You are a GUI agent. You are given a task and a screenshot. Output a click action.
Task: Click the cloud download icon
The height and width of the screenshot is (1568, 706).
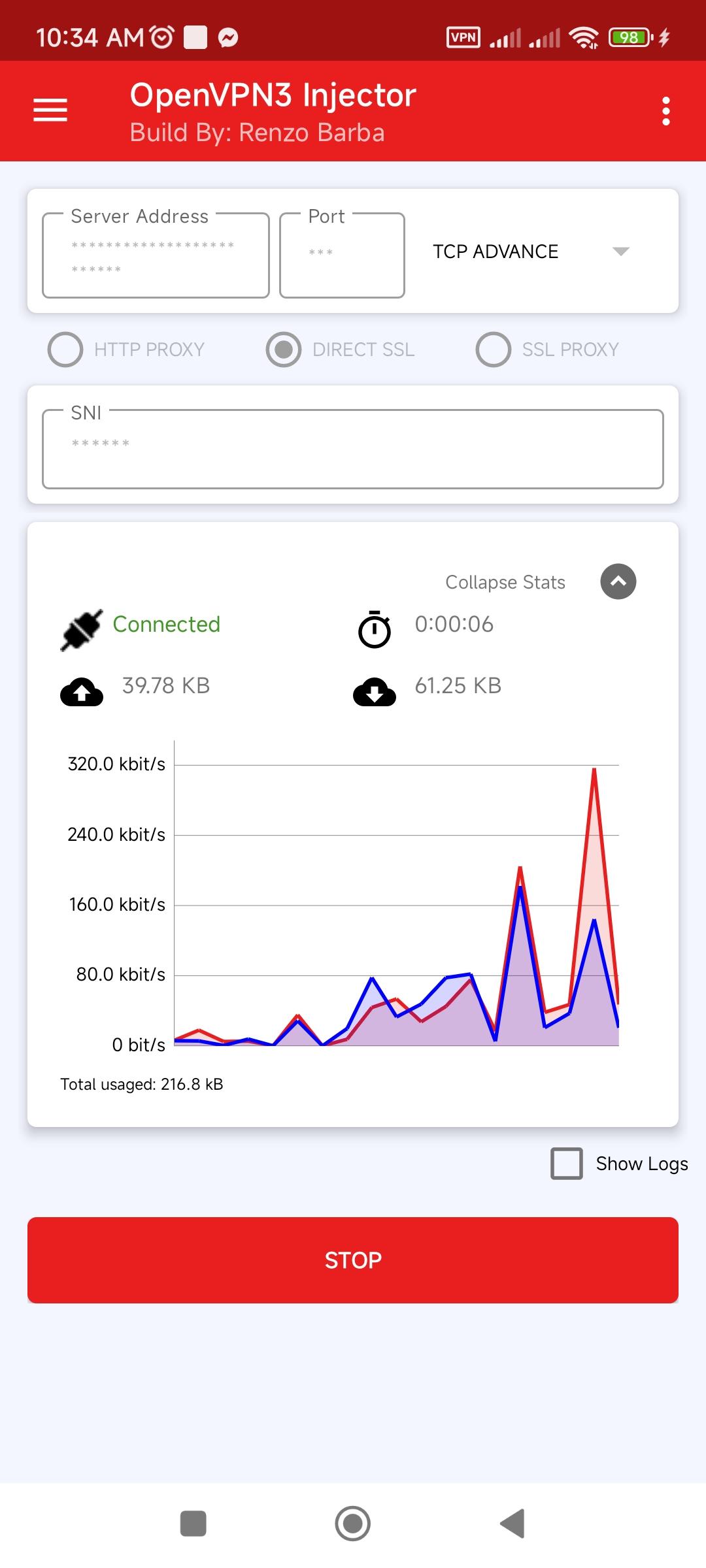coord(375,692)
